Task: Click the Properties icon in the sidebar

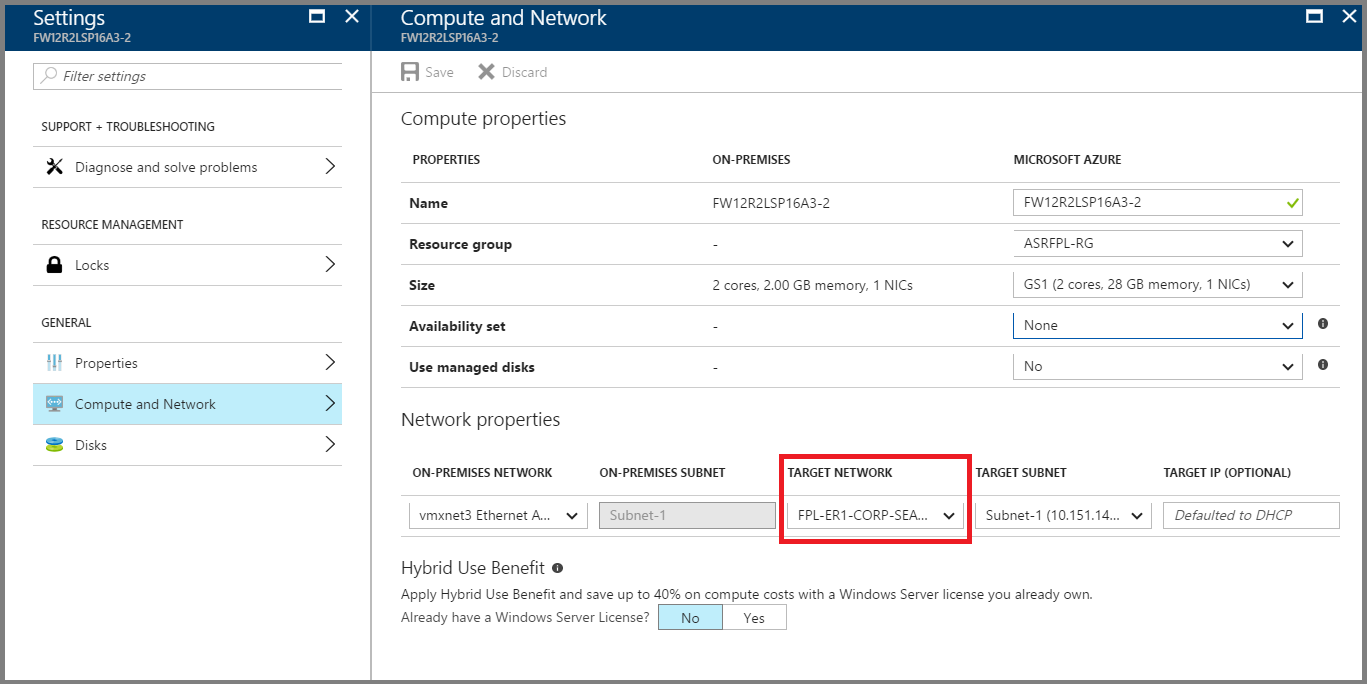Action: 55,362
